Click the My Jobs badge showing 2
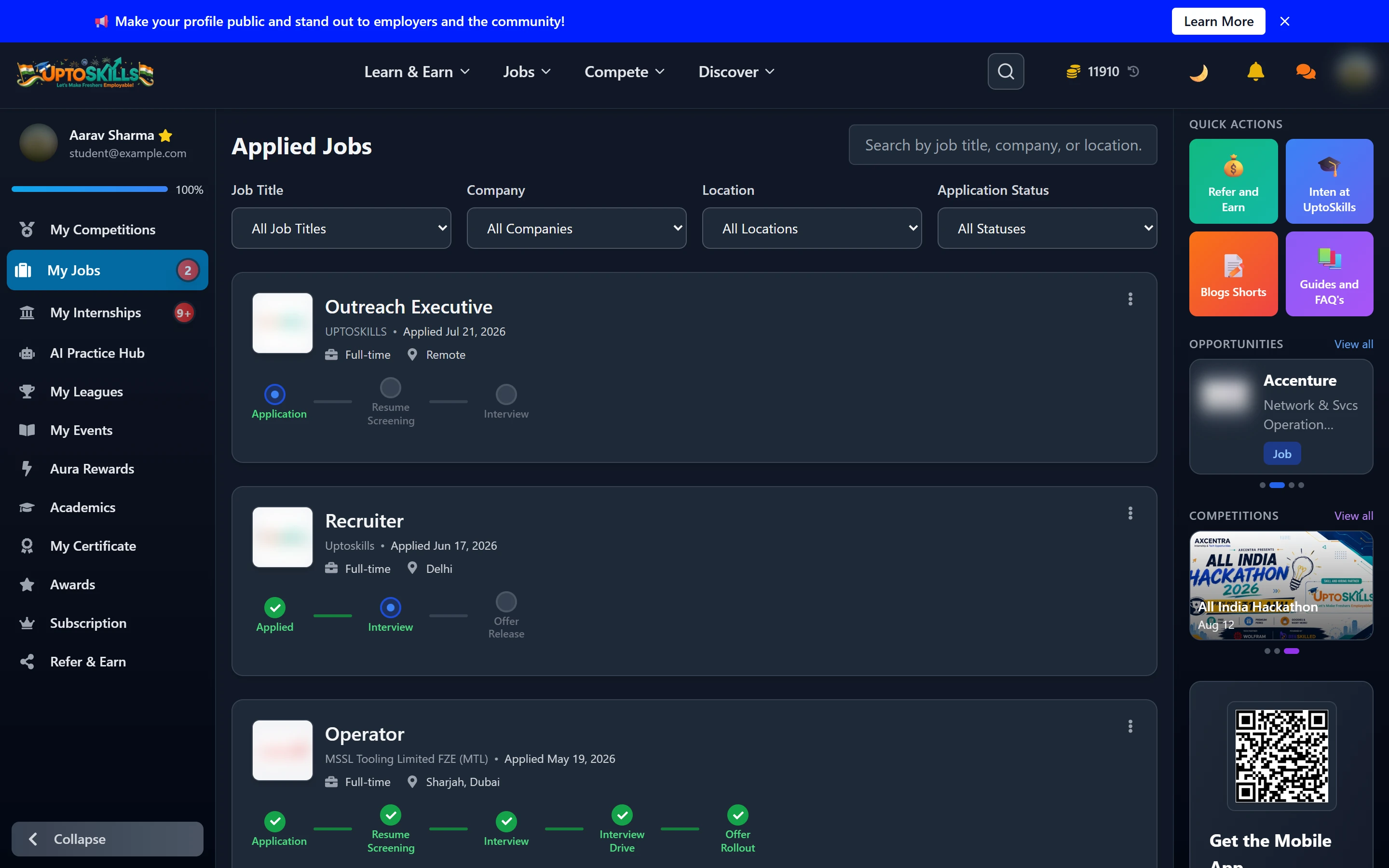 coord(187,271)
